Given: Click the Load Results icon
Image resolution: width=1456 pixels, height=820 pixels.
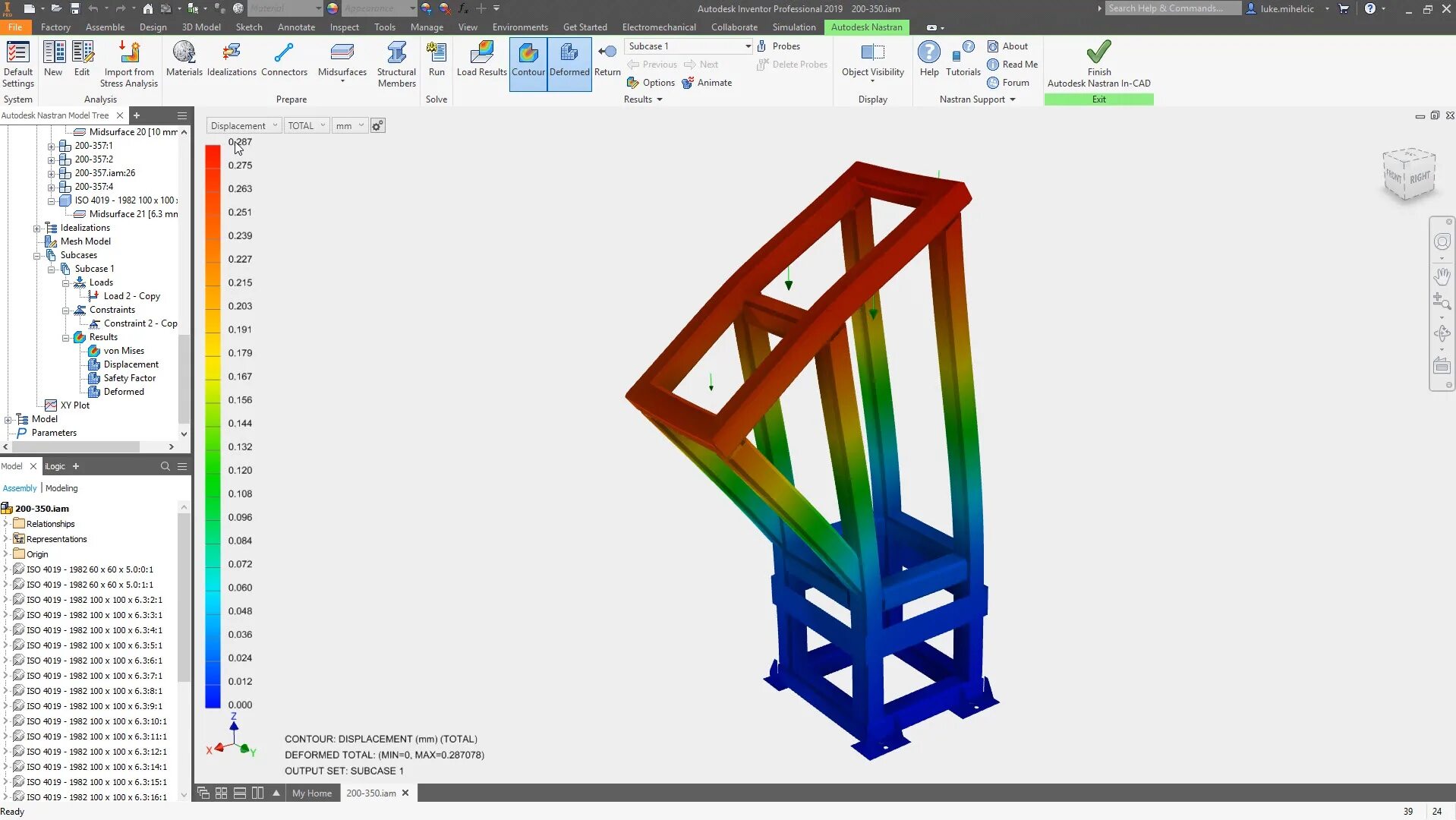Looking at the screenshot, I should [x=481, y=59].
